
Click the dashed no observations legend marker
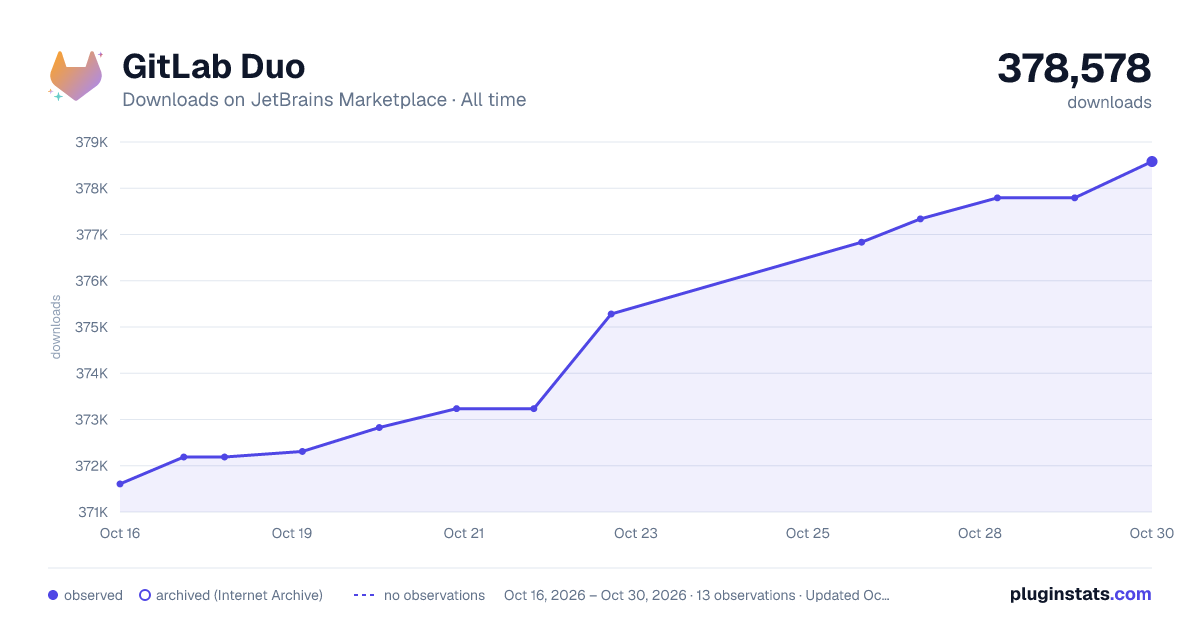364,595
